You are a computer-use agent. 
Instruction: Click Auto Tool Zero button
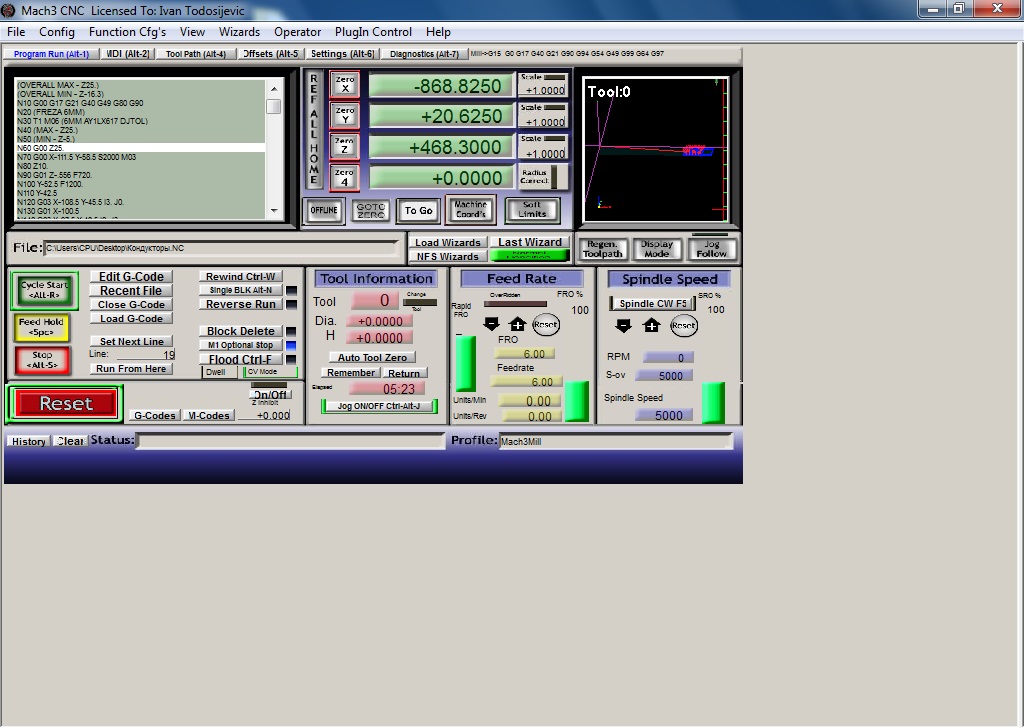pos(372,358)
